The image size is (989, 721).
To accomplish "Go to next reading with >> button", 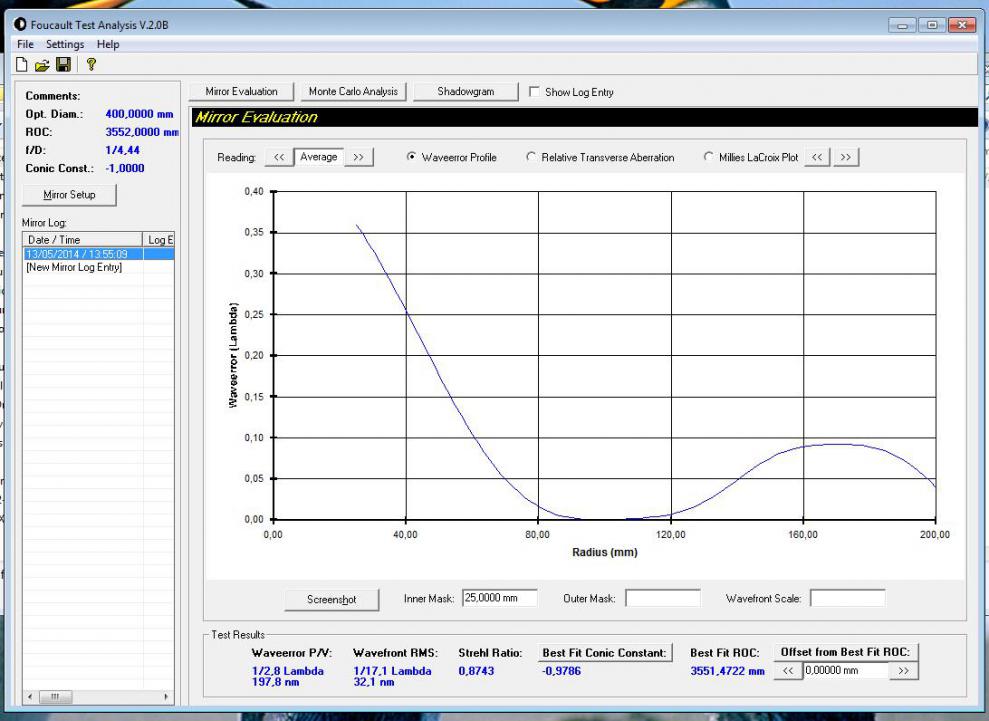I will tap(359, 157).
